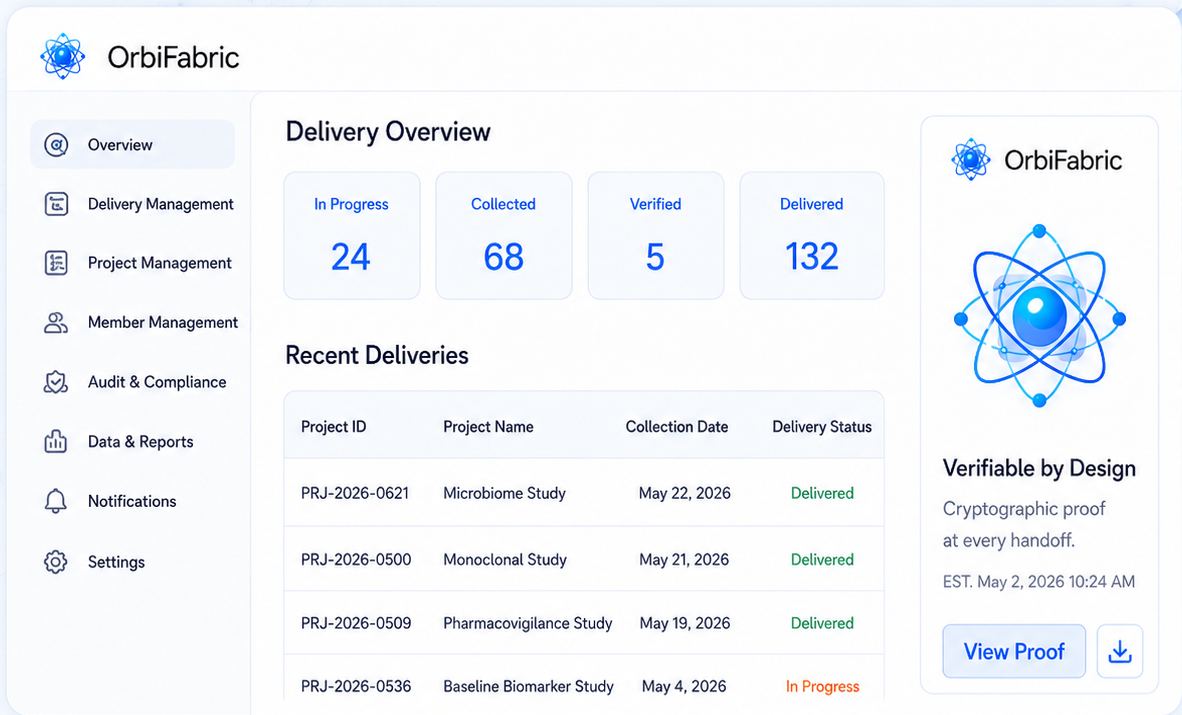Click the Member Management people icon
This screenshot has width=1182, height=715.
[x=56, y=323]
